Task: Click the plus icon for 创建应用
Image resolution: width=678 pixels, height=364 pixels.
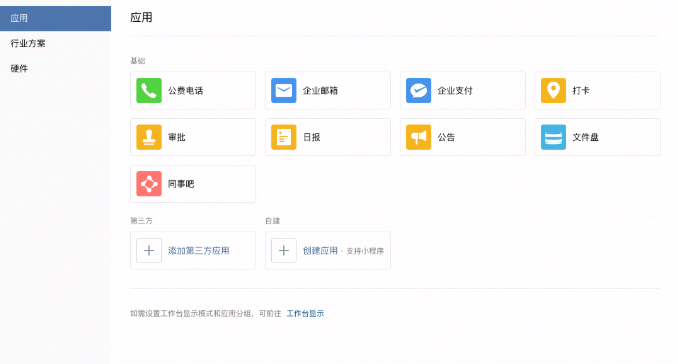Action: click(x=284, y=250)
